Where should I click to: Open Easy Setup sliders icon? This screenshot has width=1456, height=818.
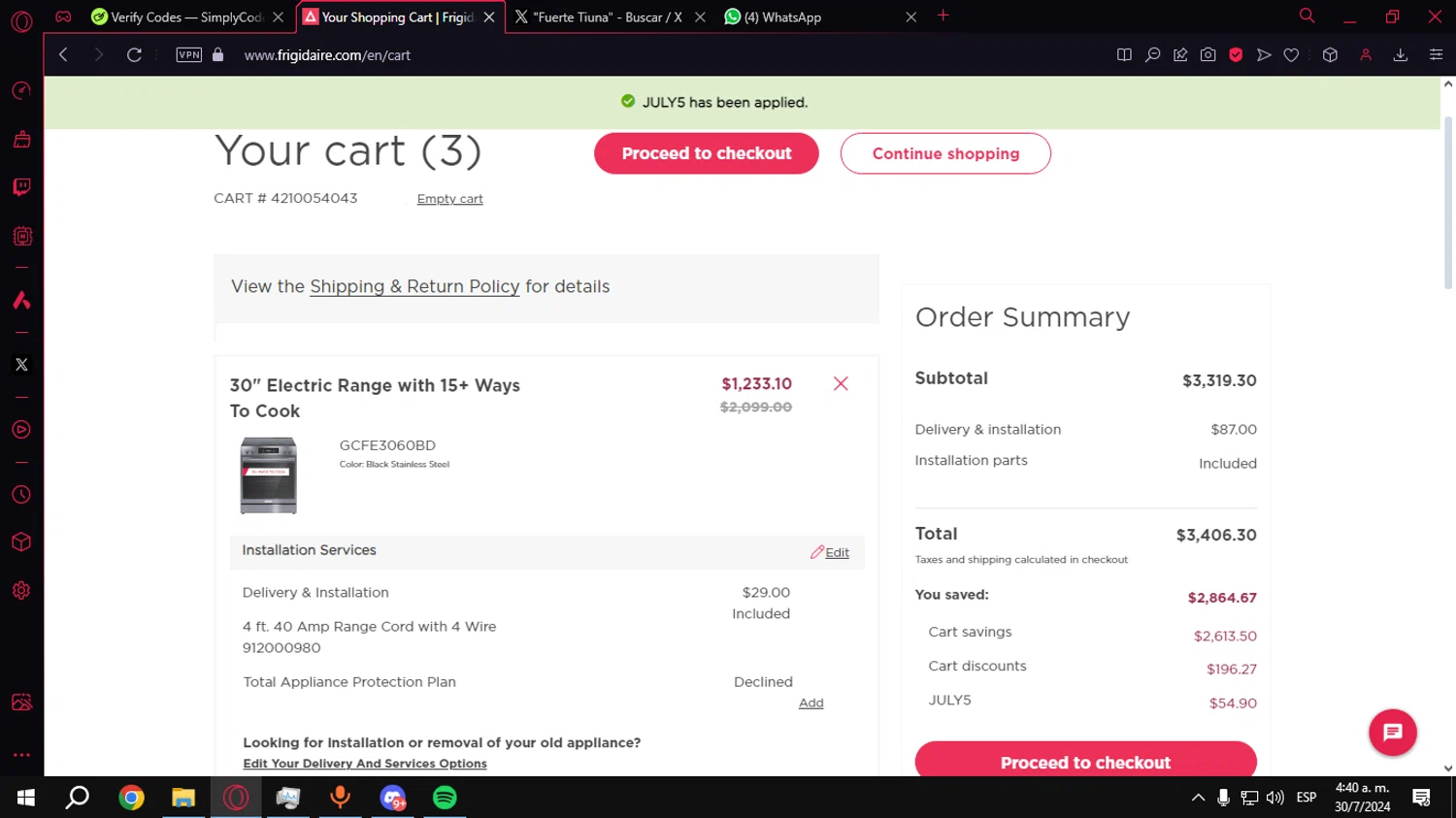click(1436, 55)
